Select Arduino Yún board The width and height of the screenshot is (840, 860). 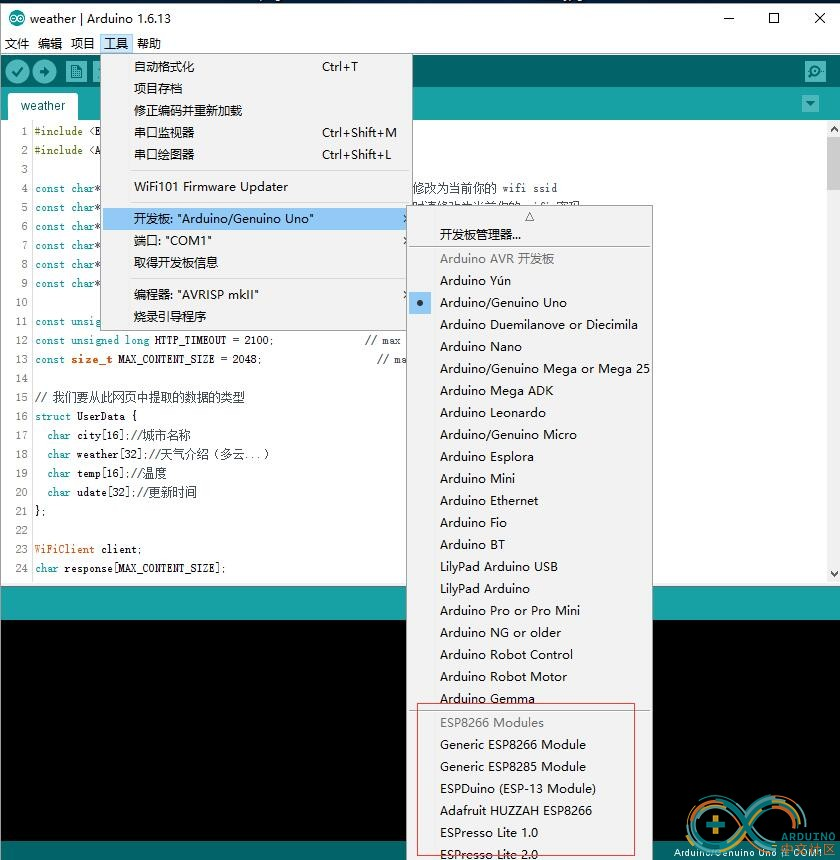tap(530, 281)
